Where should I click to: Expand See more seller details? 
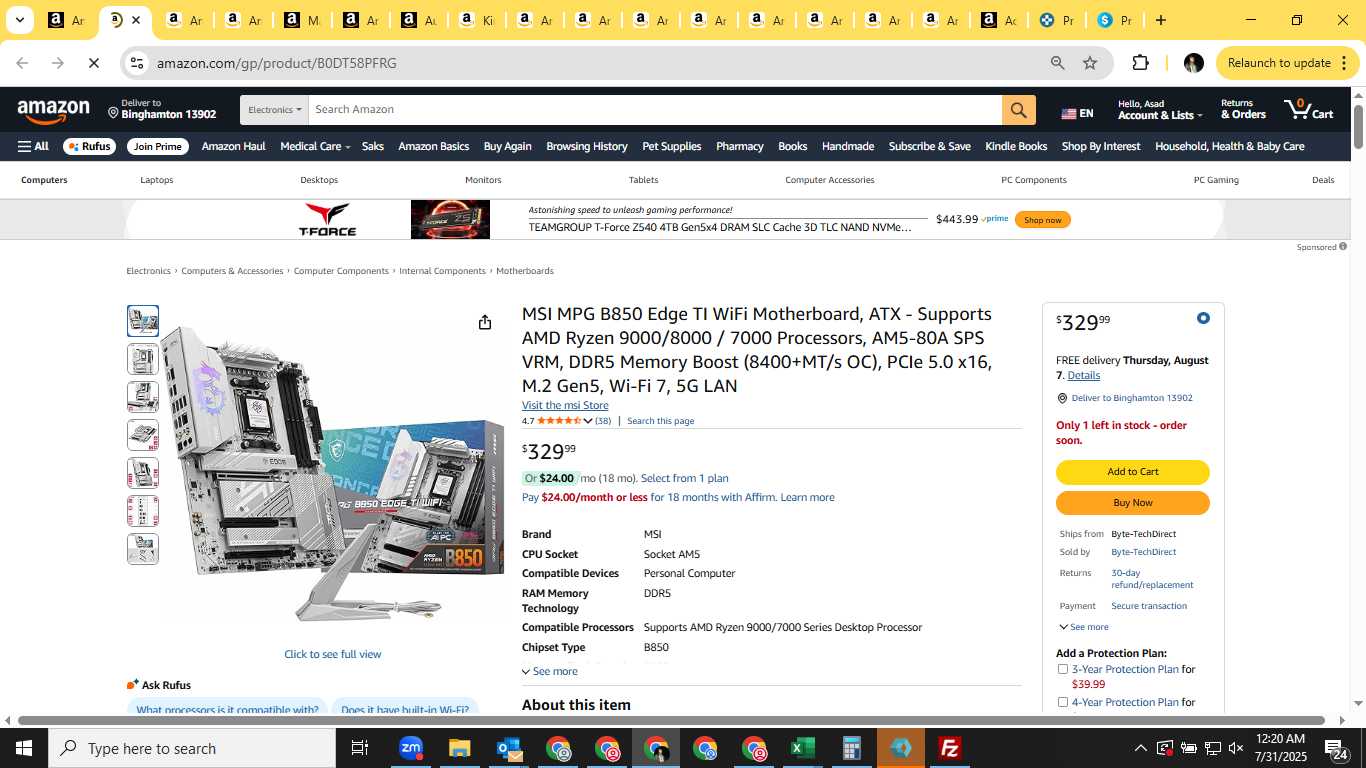point(1083,627)
